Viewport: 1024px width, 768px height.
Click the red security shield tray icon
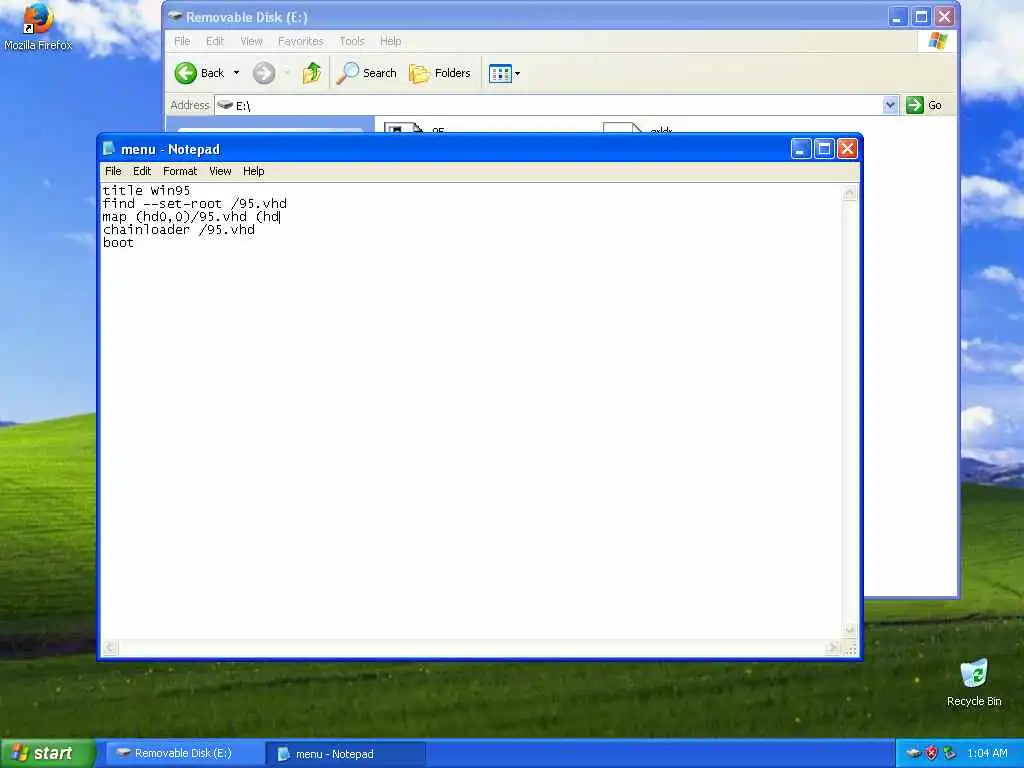click(931, 753)
